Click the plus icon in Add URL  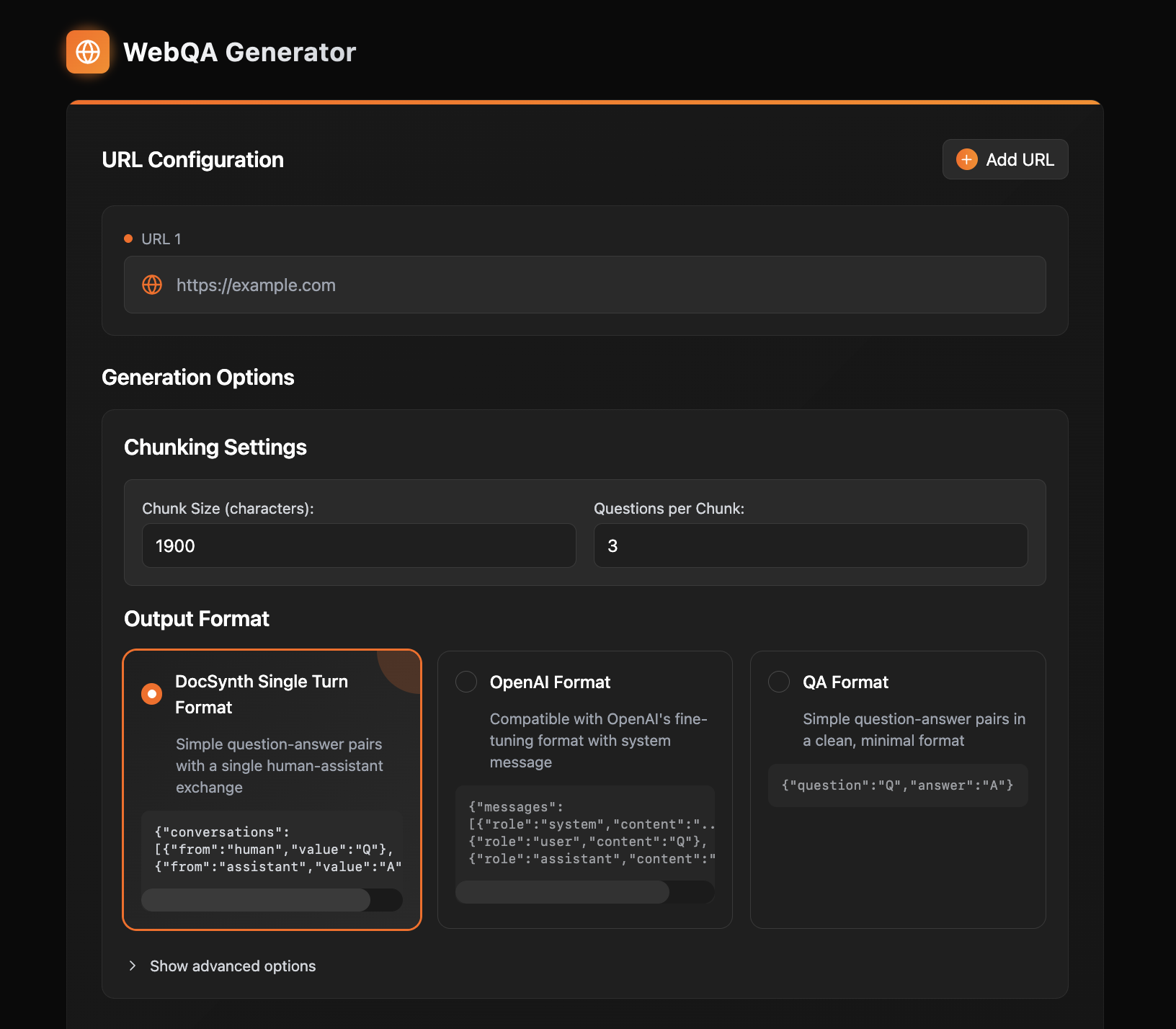point(967,159)
